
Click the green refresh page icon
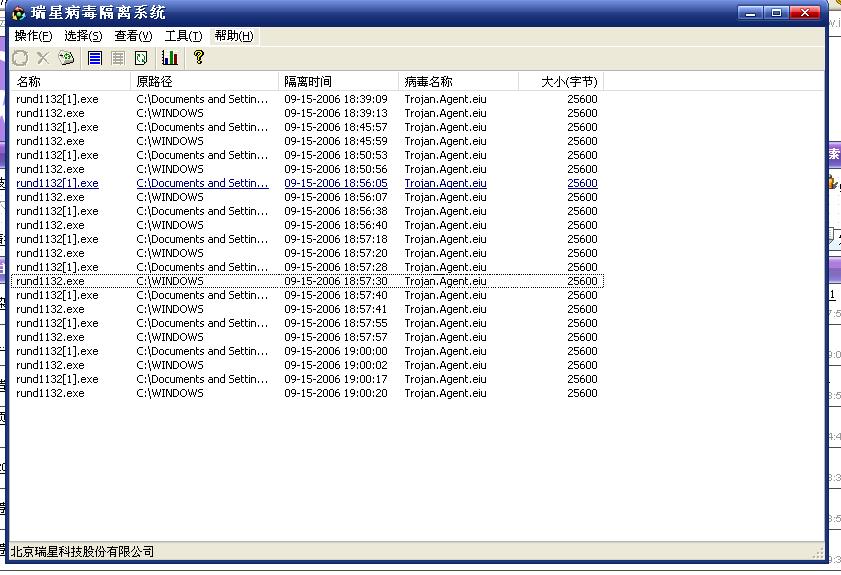(x=141, y=58)
